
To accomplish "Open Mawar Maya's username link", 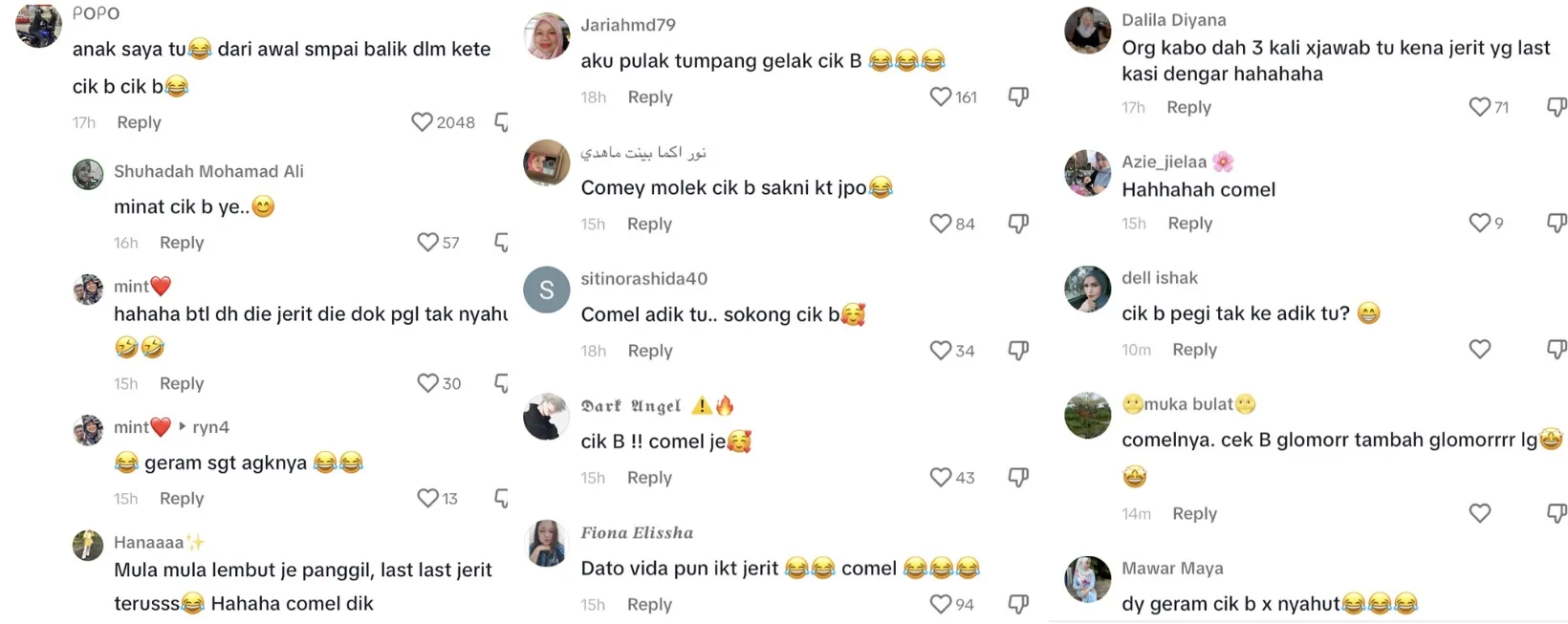I will click(1172, 569).
